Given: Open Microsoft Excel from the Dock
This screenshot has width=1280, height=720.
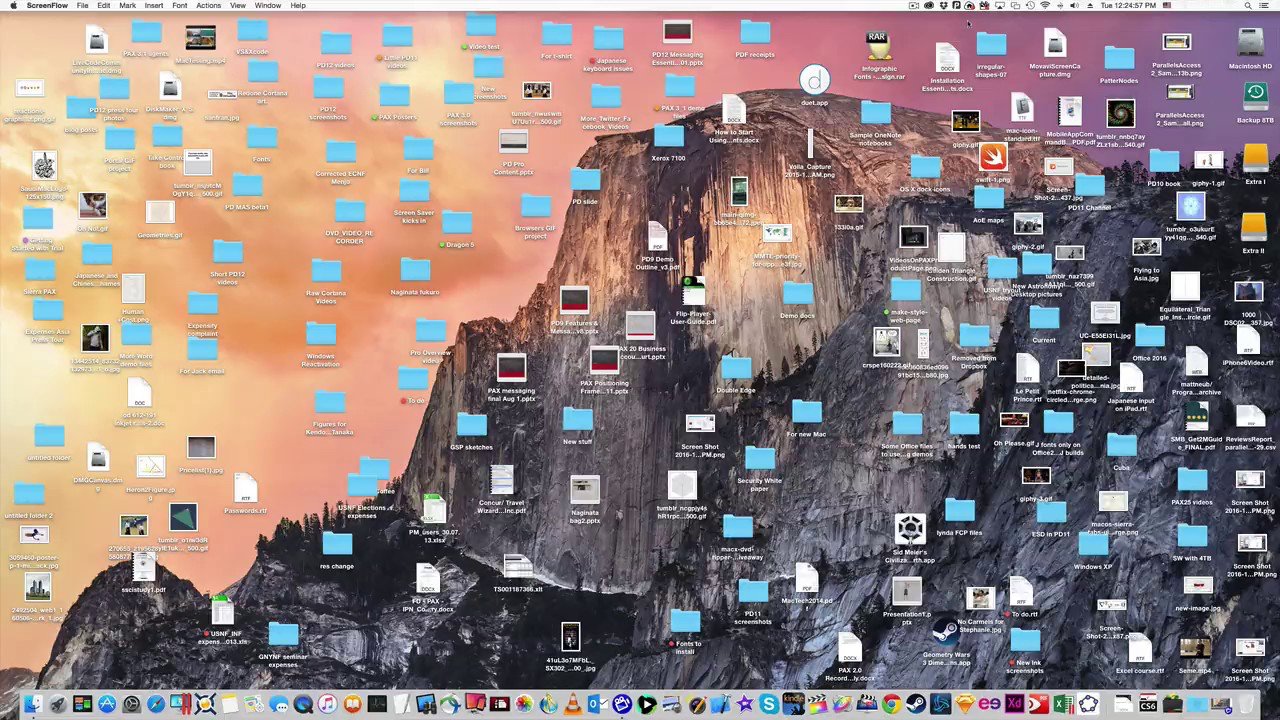Looking at the screenshot, I should click(1062, 706).
